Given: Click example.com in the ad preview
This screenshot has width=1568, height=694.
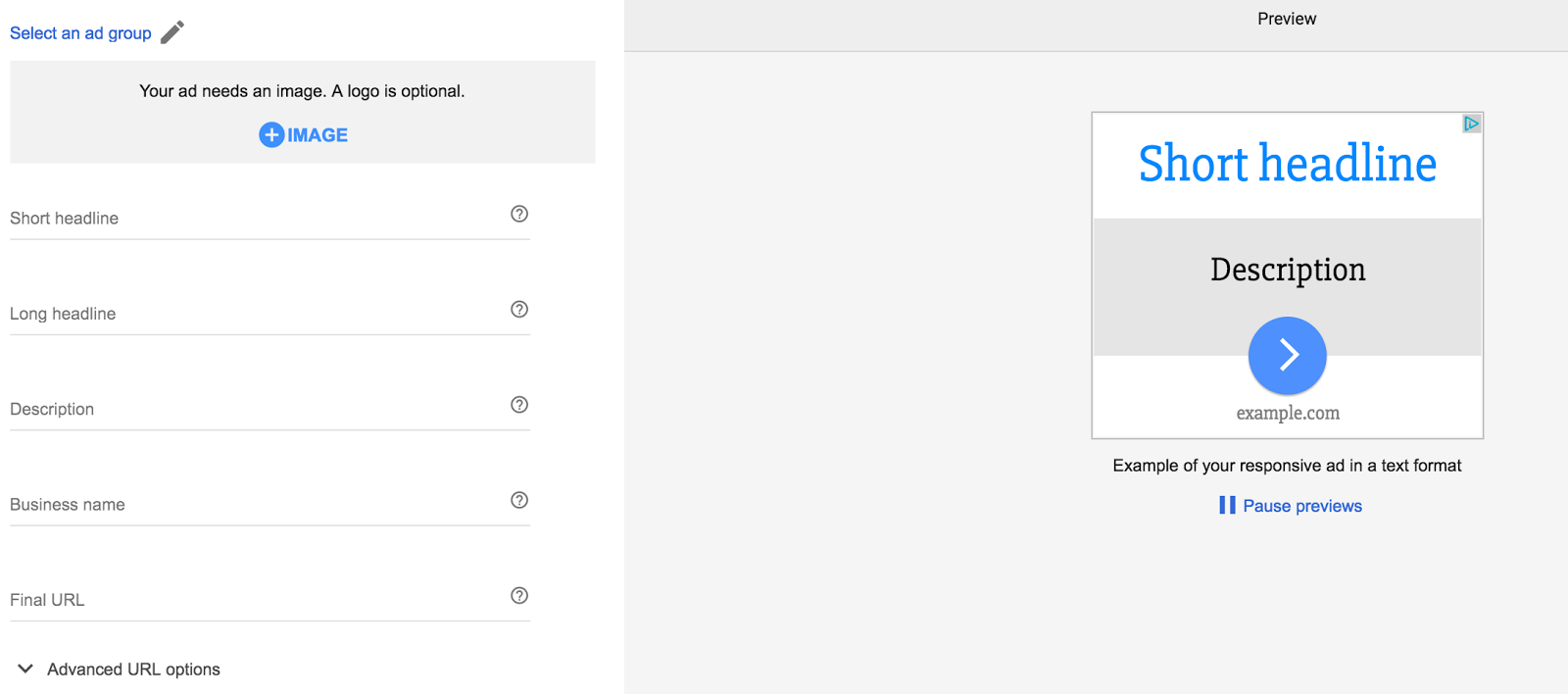Looking at the screenshot, I should point(1287,413).
